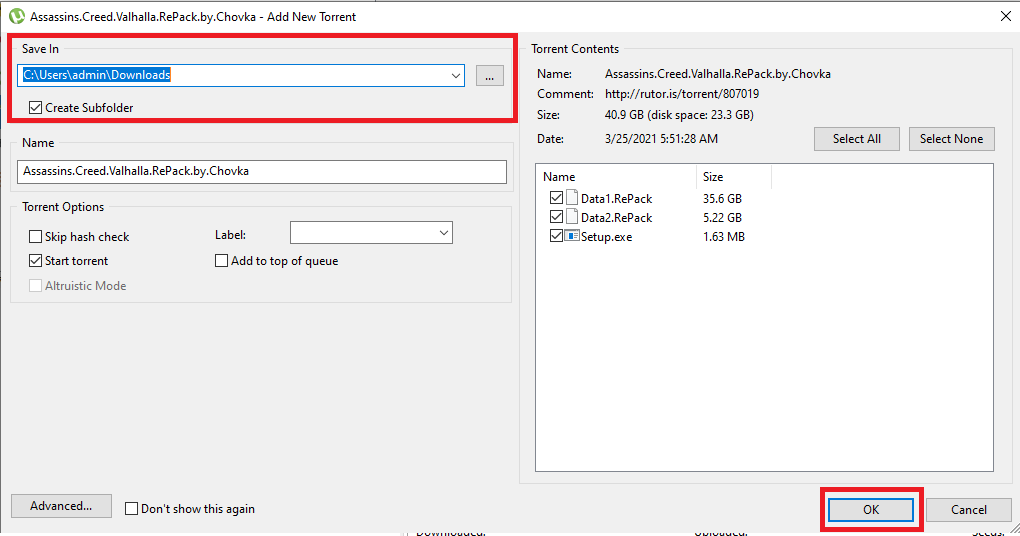Click the Data2.RePack file icon

tap(572, 217)
